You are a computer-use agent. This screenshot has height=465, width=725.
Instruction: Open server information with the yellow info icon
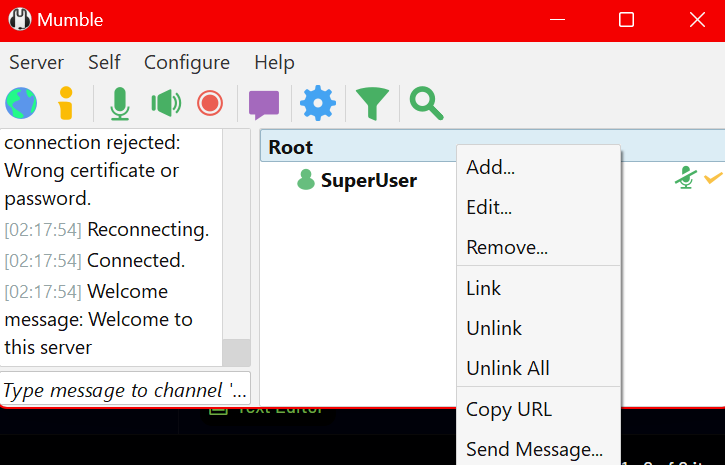coord(66,103)
